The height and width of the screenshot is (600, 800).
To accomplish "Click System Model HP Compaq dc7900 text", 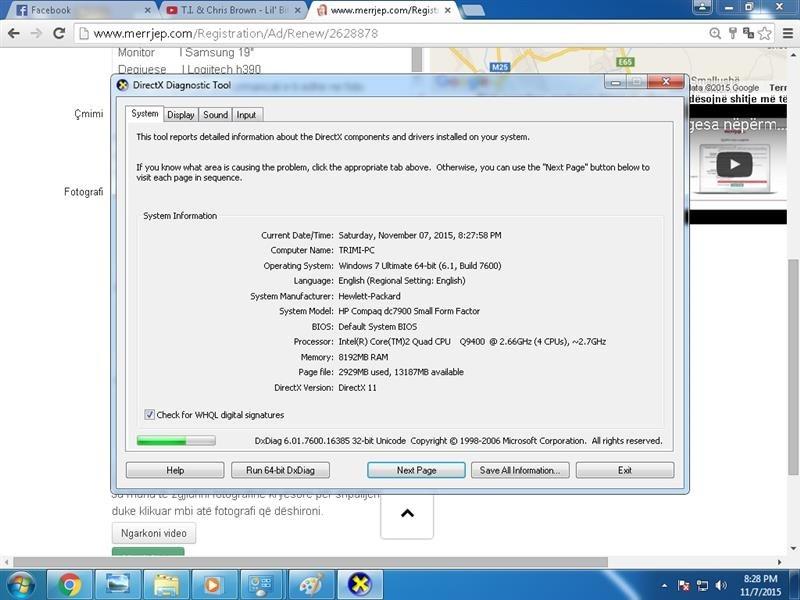I will pos(409,311).
